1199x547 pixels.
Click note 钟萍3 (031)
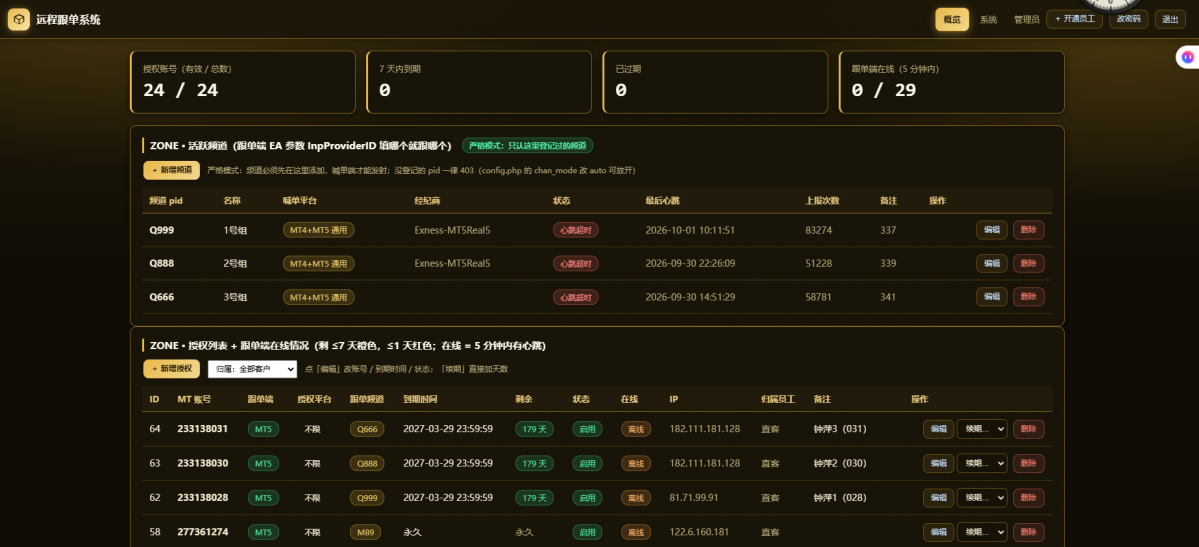coord(840,429)
